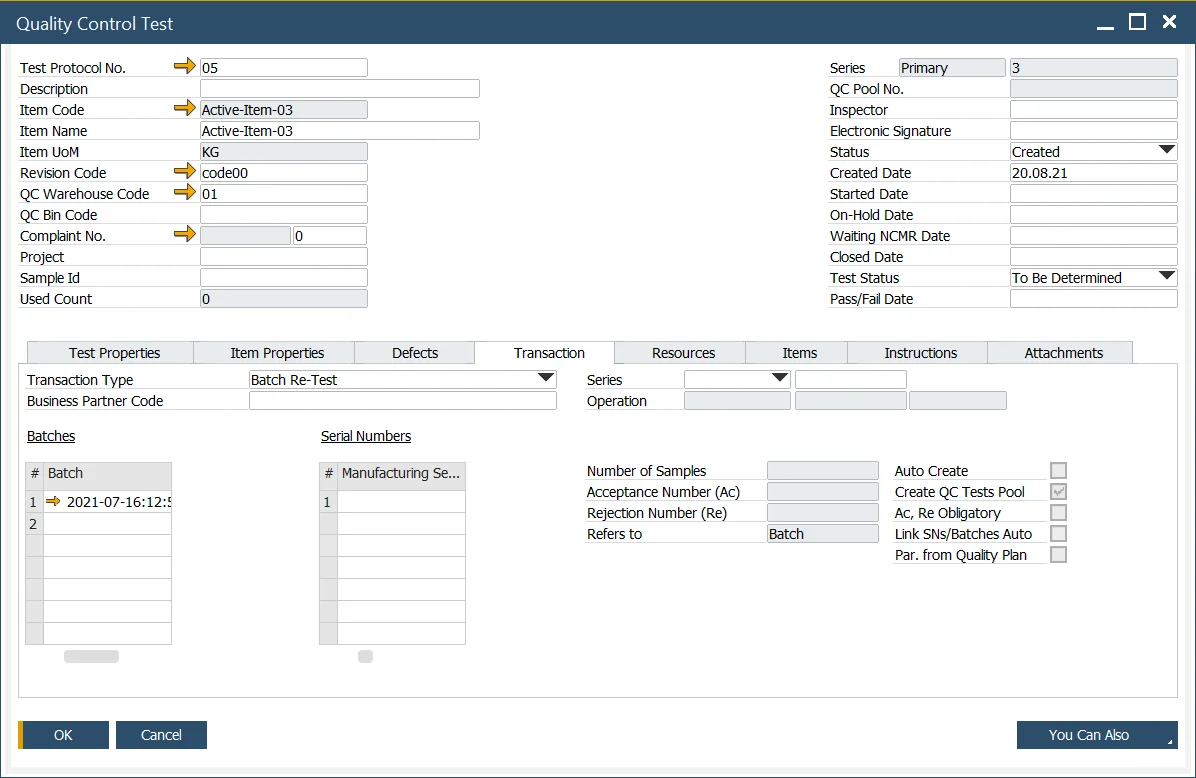
Task: Minimize the Quality Control Test window
Action: pos(1105,24)
